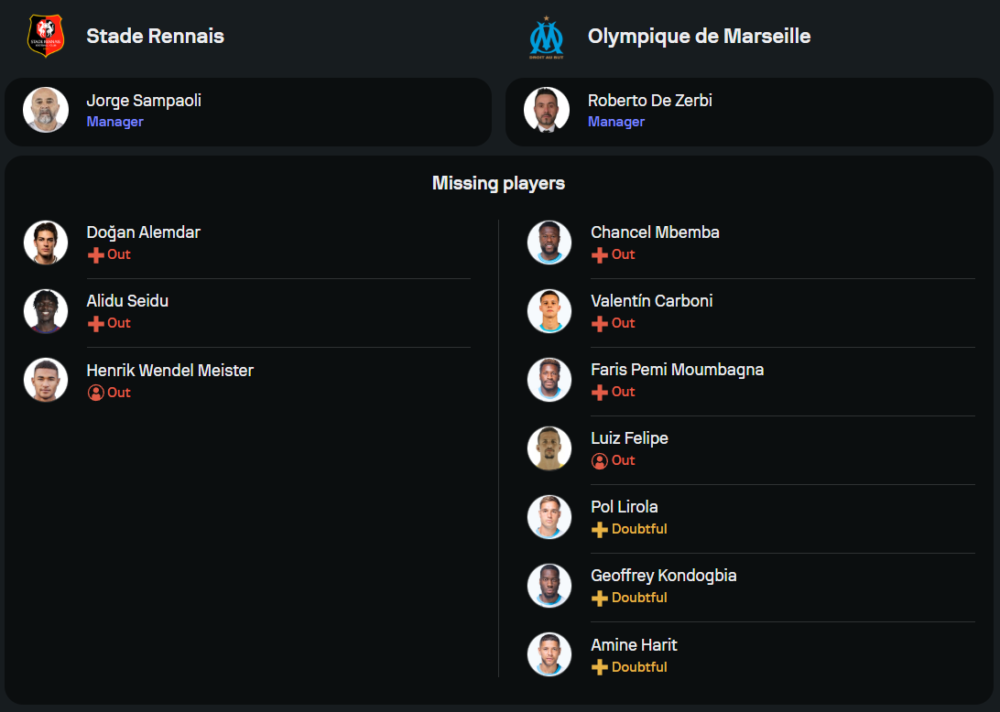Click the yellow doubtful icon under Pol Lirola
The width and height of the screenshot is (1000, 712).
tap(600, 530)
